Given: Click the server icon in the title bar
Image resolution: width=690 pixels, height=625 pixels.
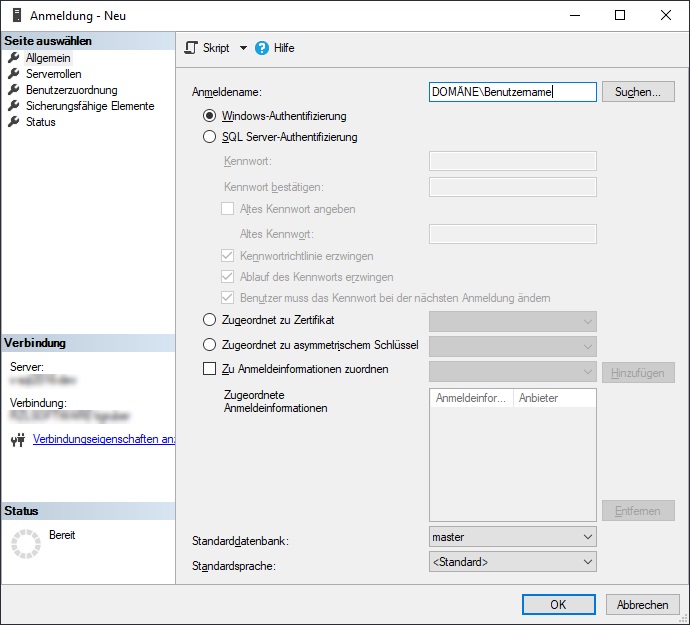Looking at the screenshot, I should 17,15.
